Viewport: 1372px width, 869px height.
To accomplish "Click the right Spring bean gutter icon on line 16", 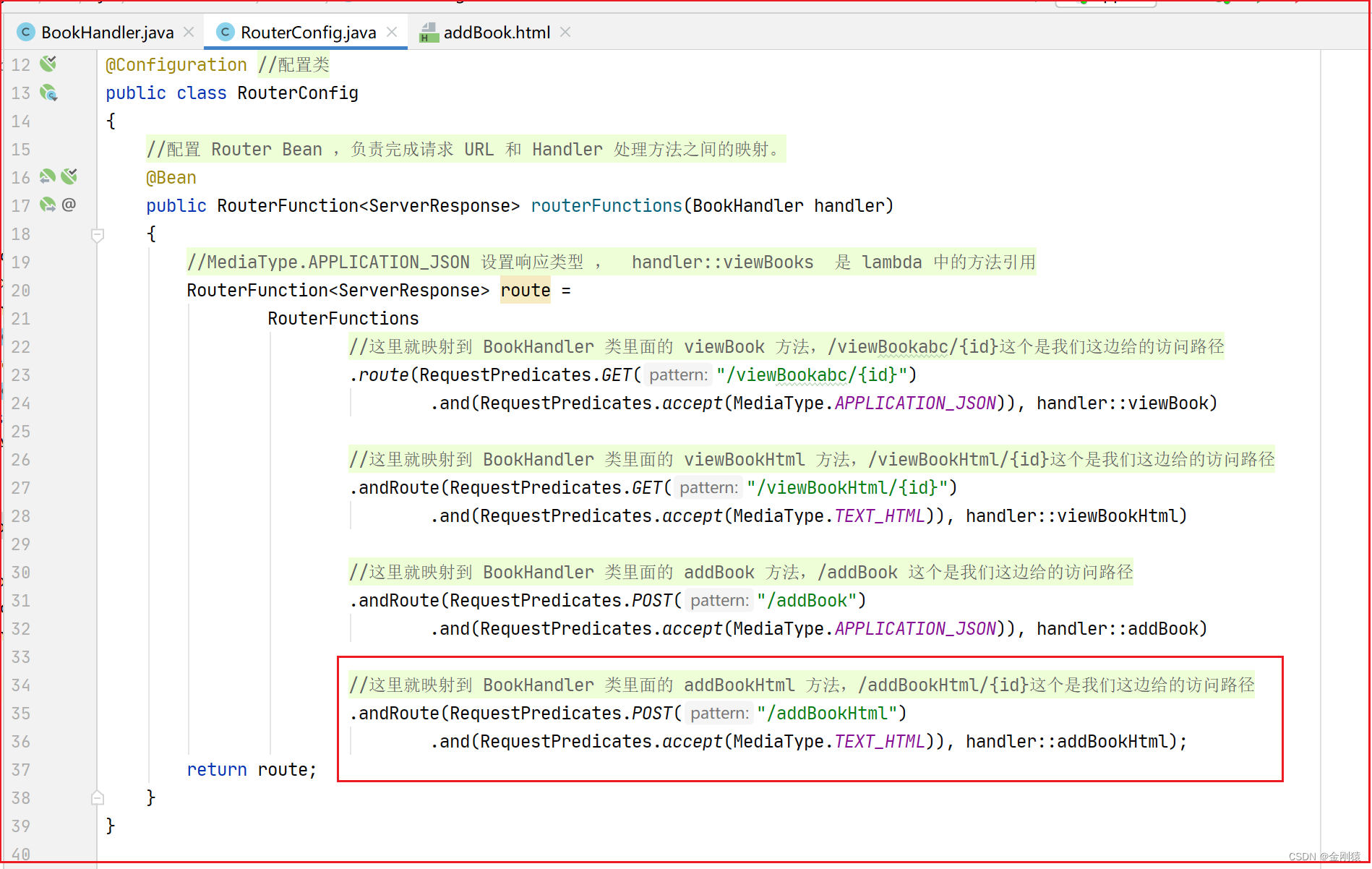I will [x=69, y=176].
